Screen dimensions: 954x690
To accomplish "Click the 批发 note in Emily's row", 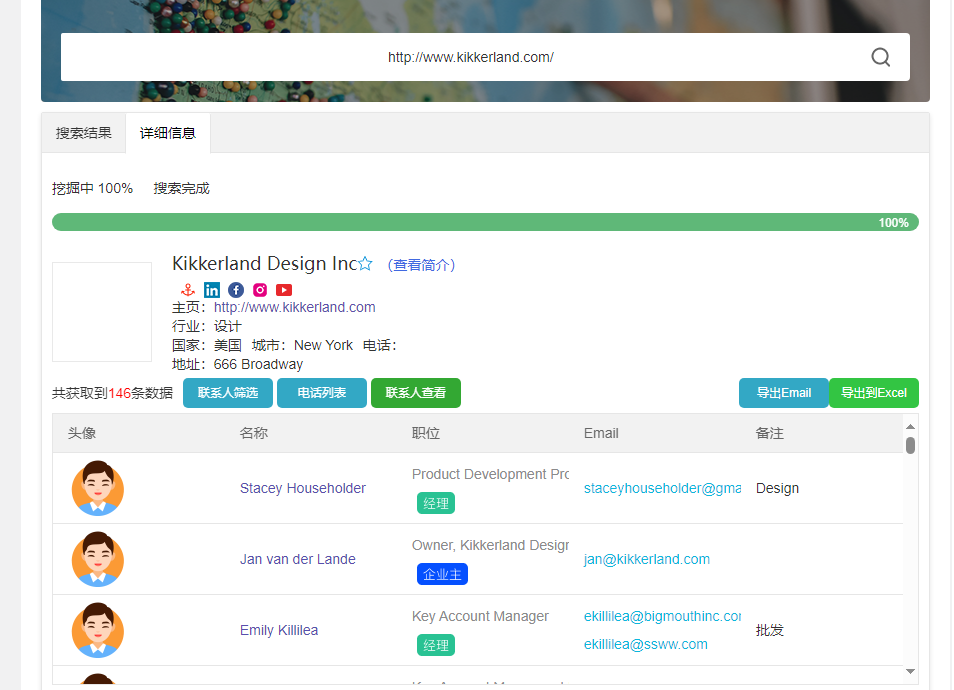I will (x=770, y=630).
